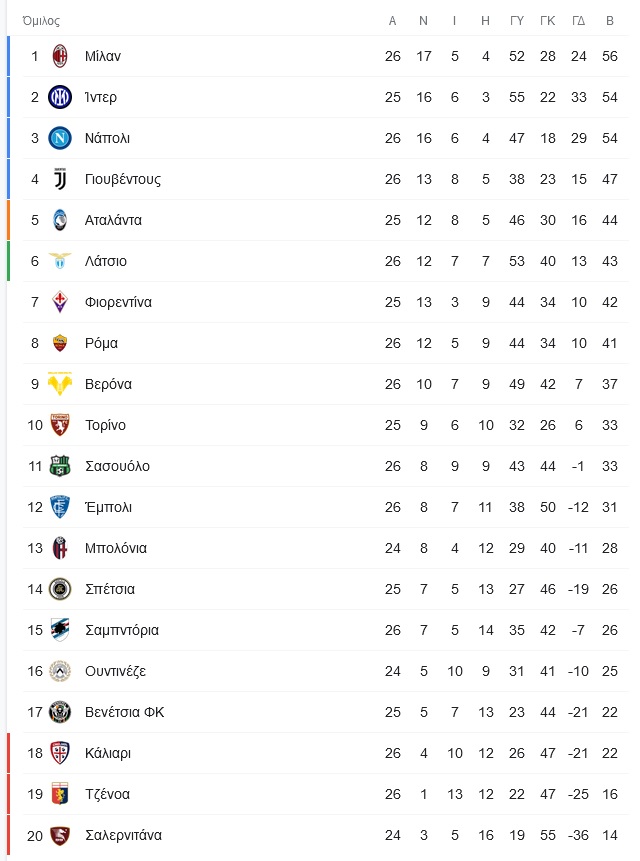The width and height of the screenshot is (640, 861).
Task: Click the Verona yellow logo
Action: point(60,384)
